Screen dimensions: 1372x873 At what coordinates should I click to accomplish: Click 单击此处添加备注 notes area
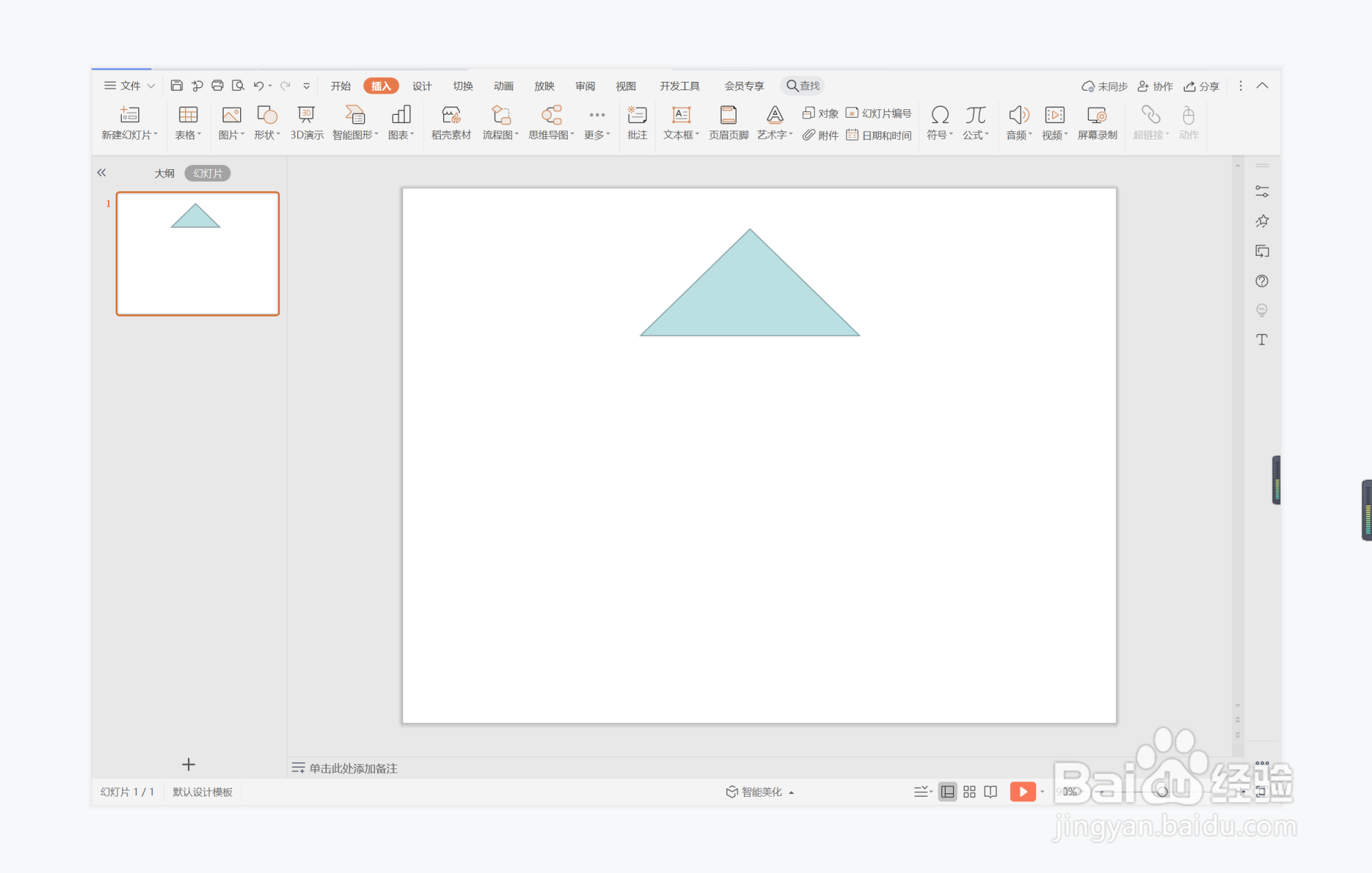pos(352,768)
